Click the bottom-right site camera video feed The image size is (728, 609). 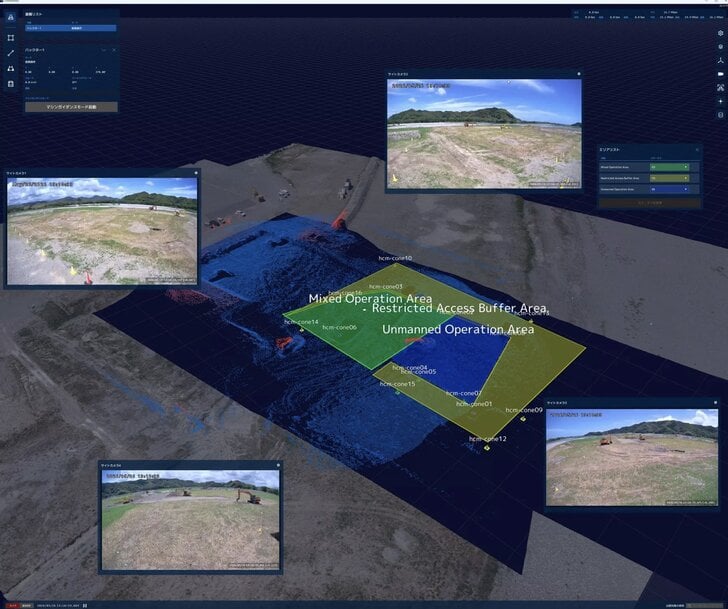tap(632, 457)
